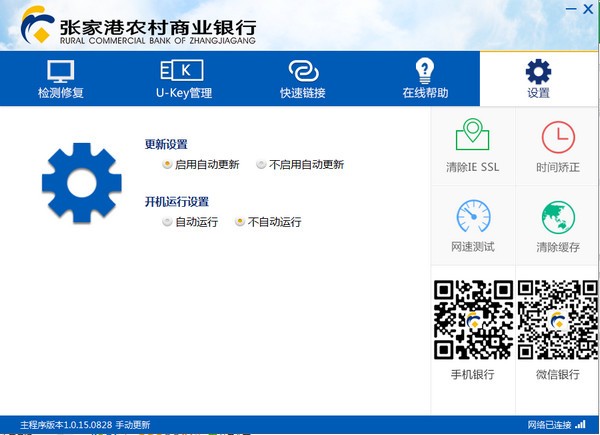600x435 pixels.
Task: Switch to the 在线帮助 tab label
Action: pos(425,93)
